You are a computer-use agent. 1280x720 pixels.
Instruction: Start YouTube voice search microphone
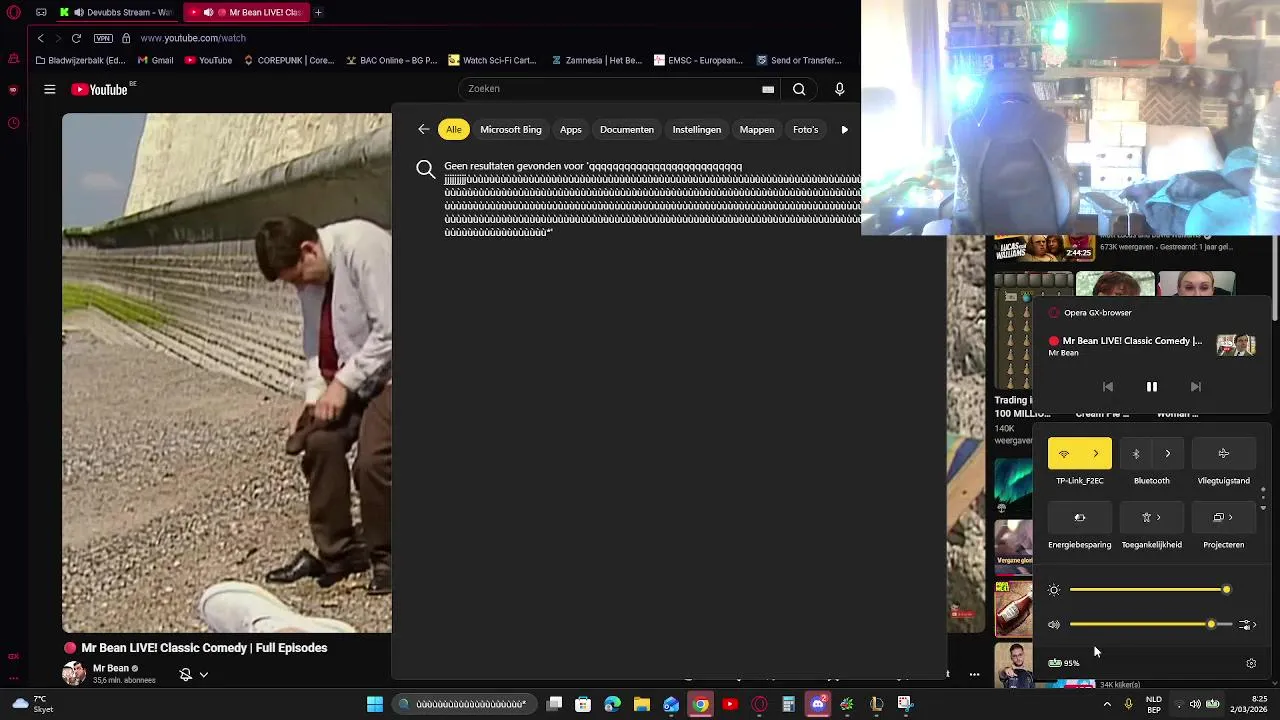pos(839,89)
